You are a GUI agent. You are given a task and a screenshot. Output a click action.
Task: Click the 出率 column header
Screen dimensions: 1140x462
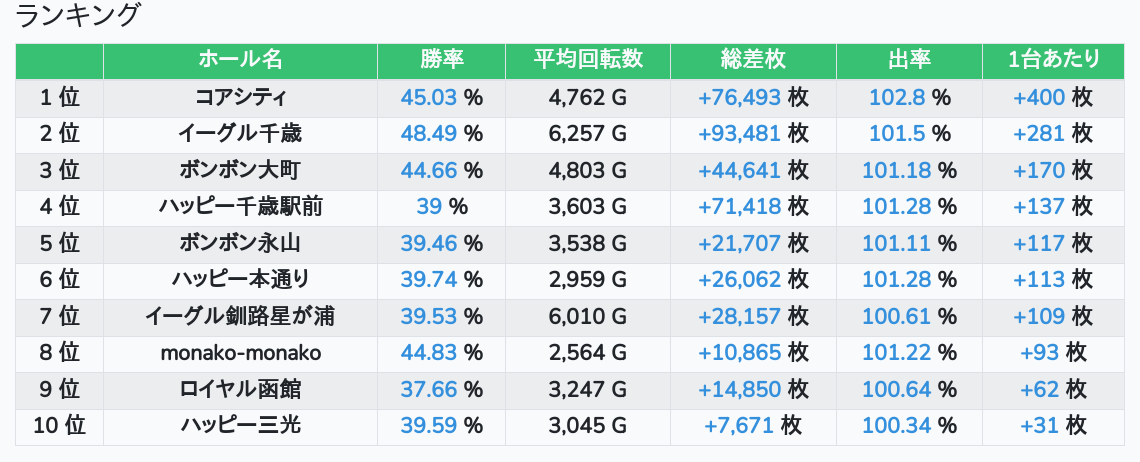[909, 60]
